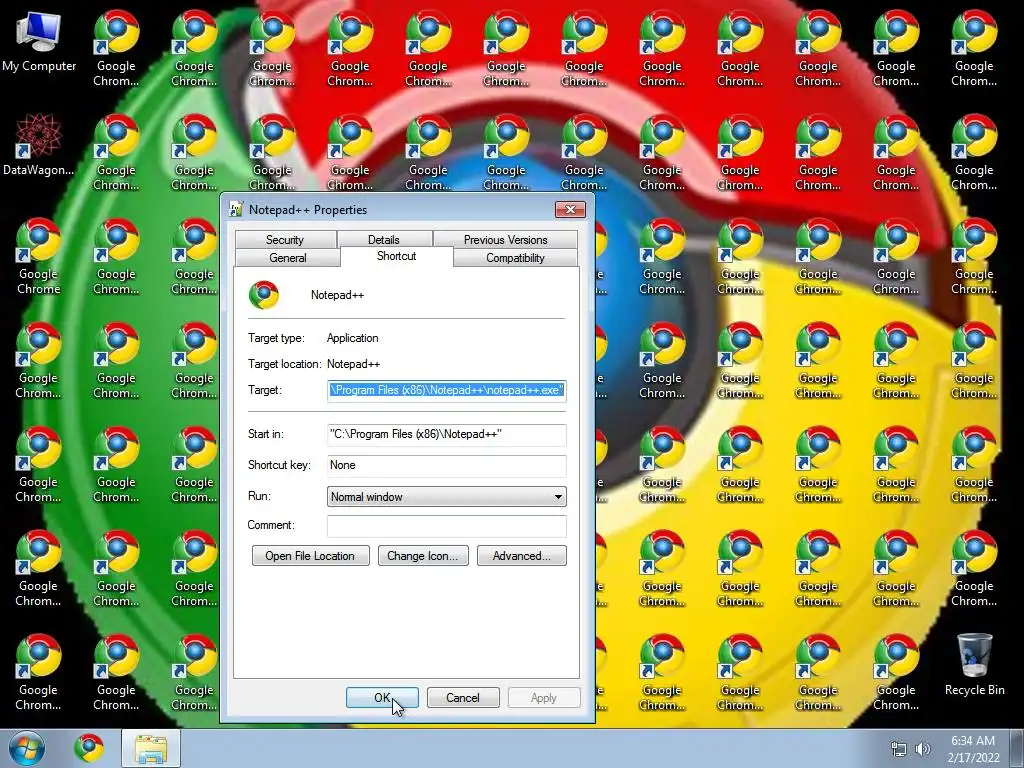Click the volume speaker tray icon
1024x768 pixels.
[x=923, y=749]
